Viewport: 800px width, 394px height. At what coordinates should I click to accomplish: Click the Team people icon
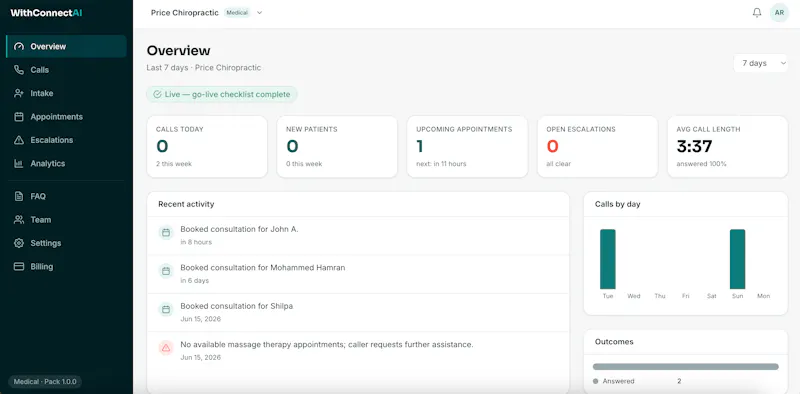coord(19,220)
